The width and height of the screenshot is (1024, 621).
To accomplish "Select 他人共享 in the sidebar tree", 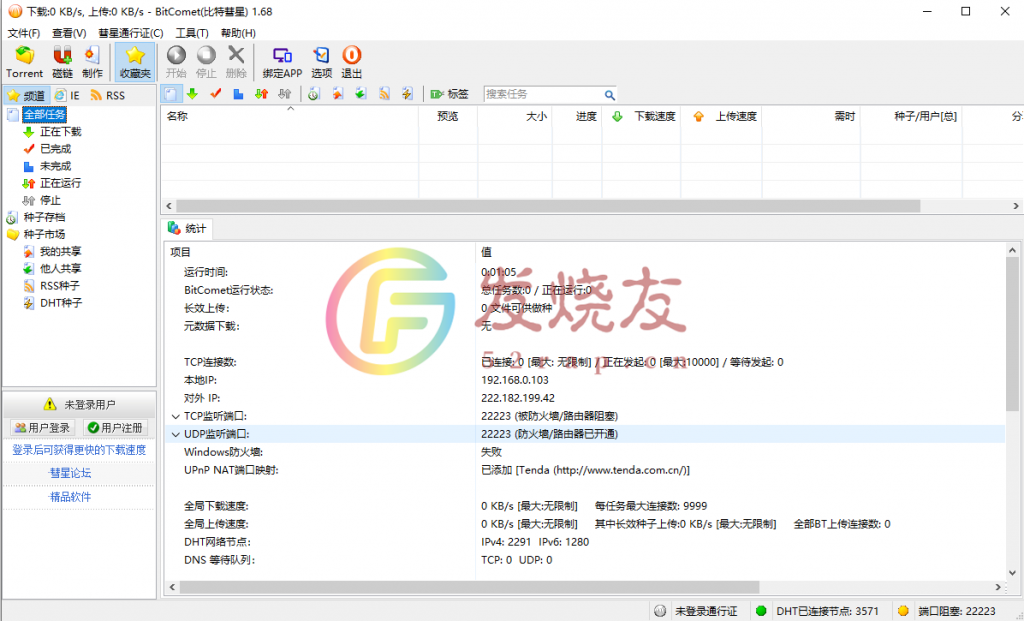I will click(x=60, y=268).
